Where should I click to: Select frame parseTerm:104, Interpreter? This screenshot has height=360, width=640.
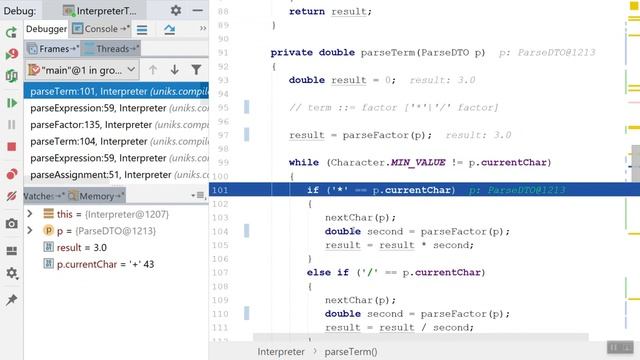116,142
